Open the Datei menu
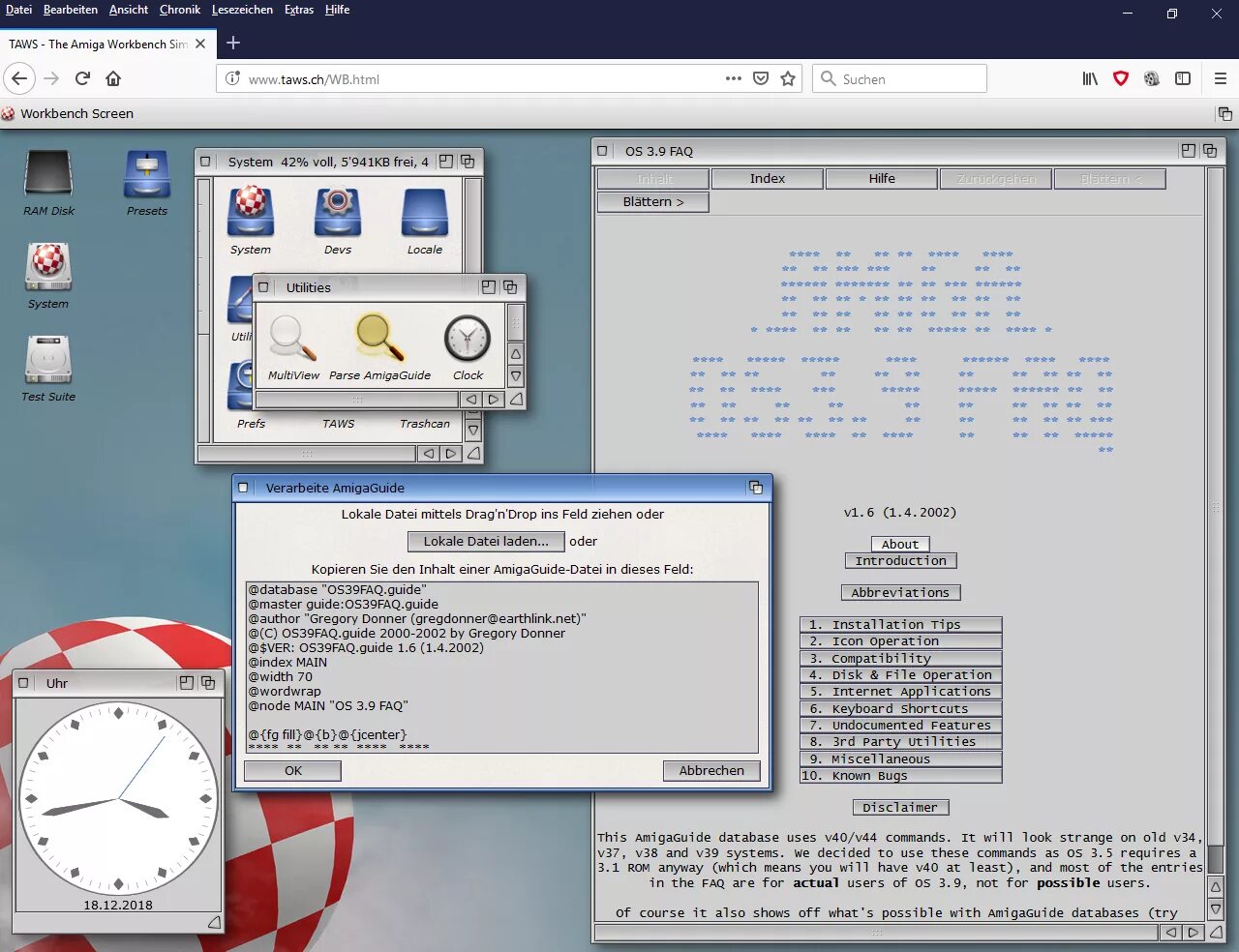This screenshot has height=952, width=1239. (18, 10)
